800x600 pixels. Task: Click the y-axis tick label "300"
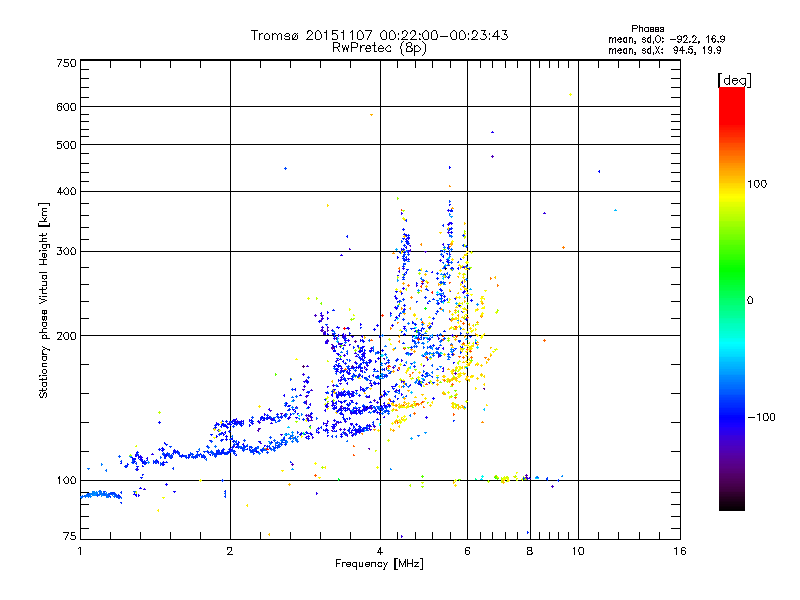[x=66, y=251]
